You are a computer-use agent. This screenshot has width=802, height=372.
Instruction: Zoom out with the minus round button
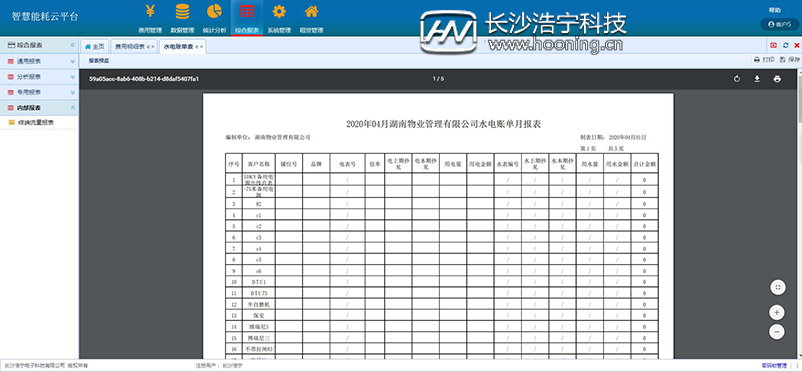[776, 332]
